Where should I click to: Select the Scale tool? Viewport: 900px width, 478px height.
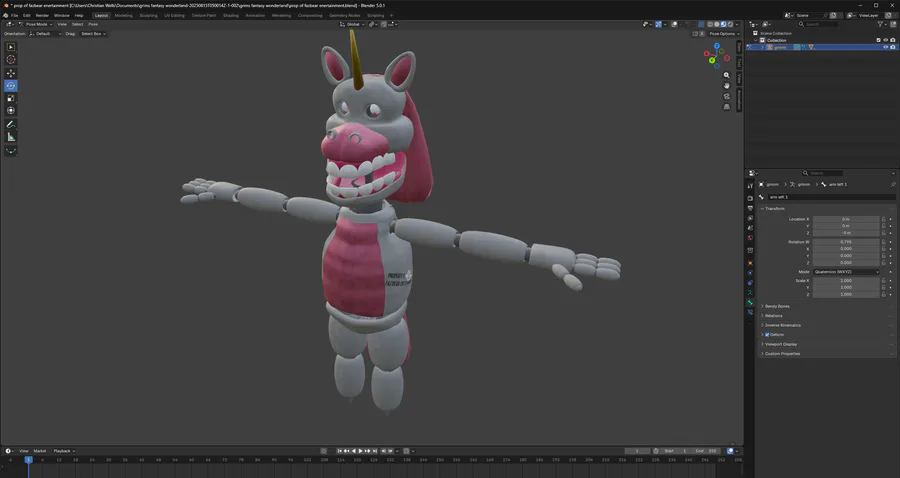tap(11, 98)
